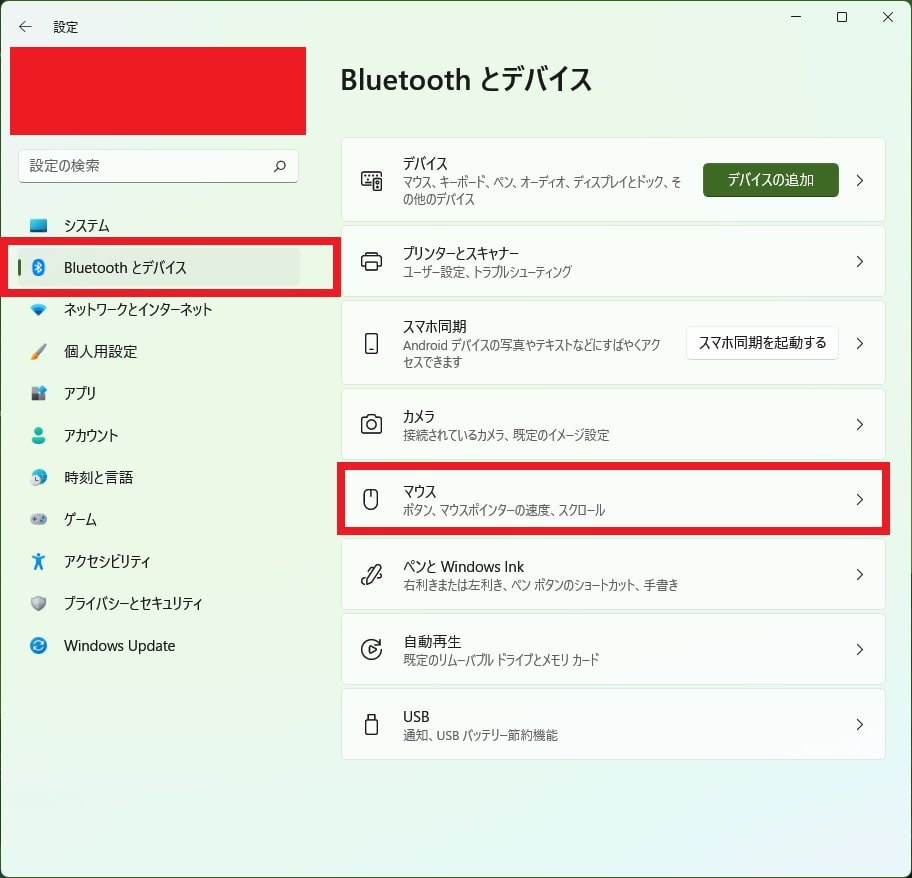
Task: Click the デバイスの追加 button
Action: coord(771,180)
